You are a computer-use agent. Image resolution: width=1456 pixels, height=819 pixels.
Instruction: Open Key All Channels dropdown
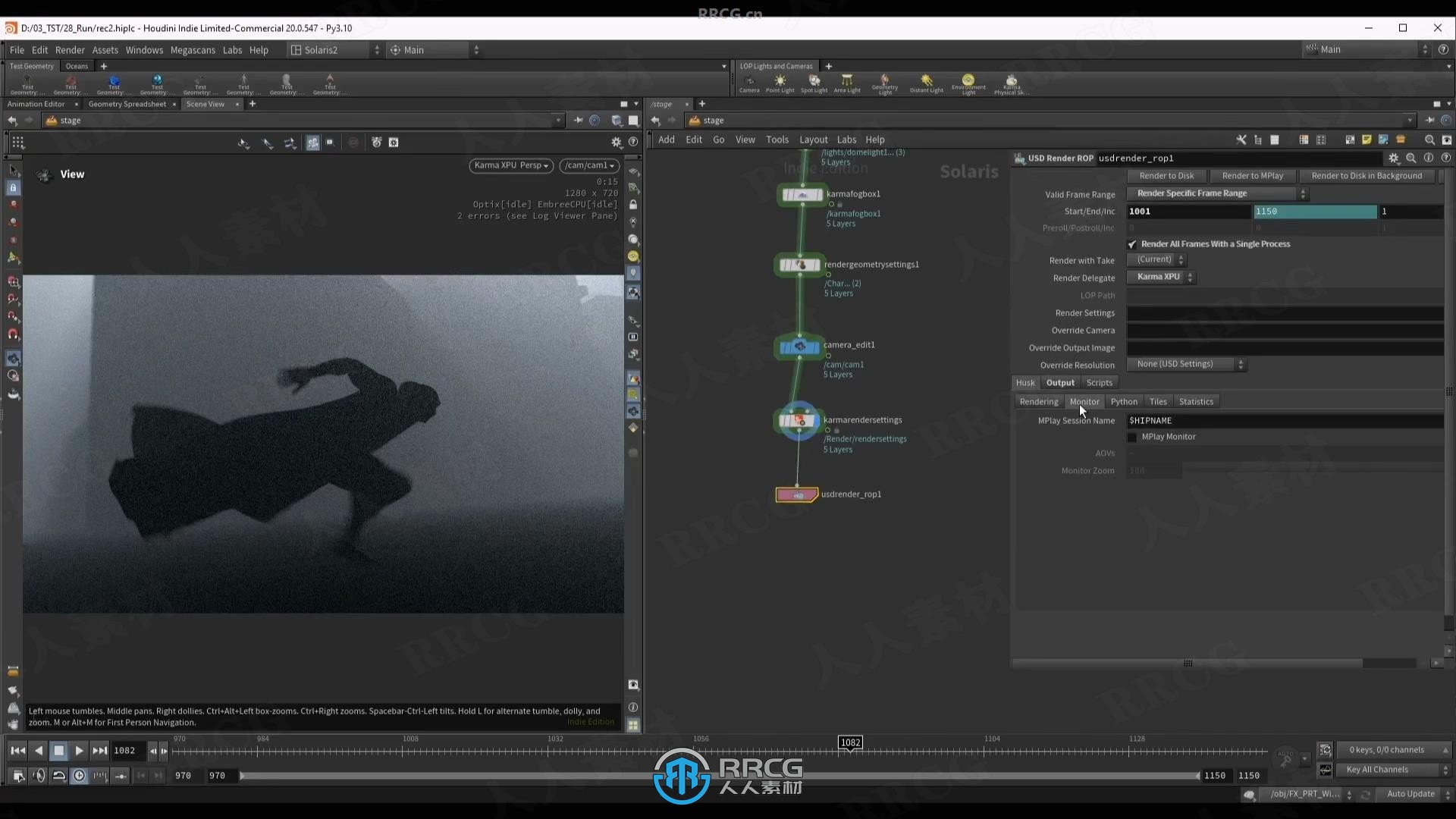(x=1393, y=770)
